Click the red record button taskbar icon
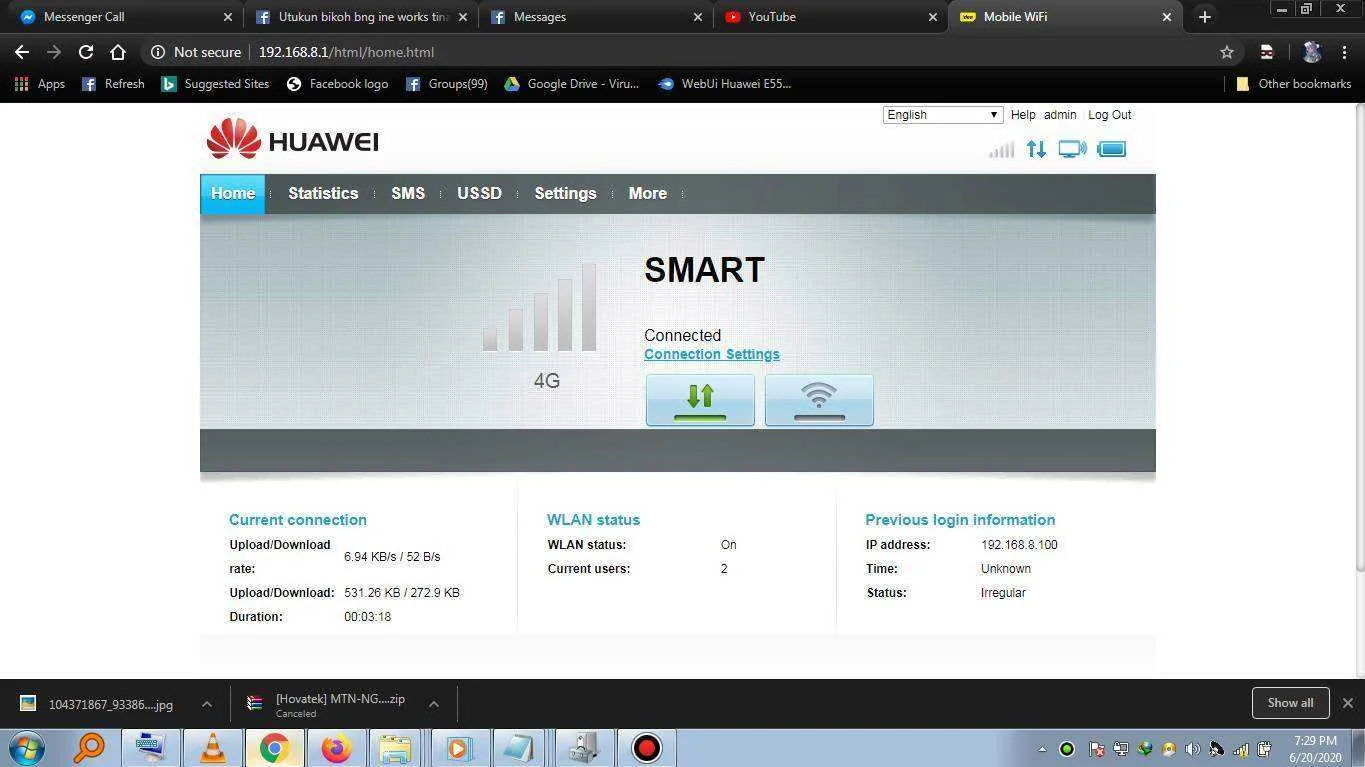The height and width of the screenshot is (767, 1365). (646, 748)
